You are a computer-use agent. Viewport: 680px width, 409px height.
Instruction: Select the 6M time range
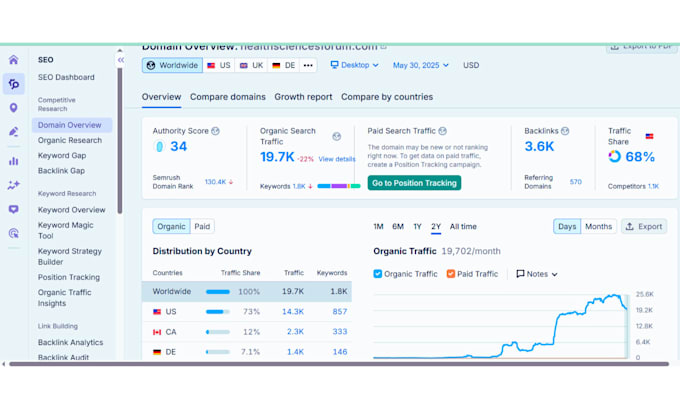click(398, 226)
